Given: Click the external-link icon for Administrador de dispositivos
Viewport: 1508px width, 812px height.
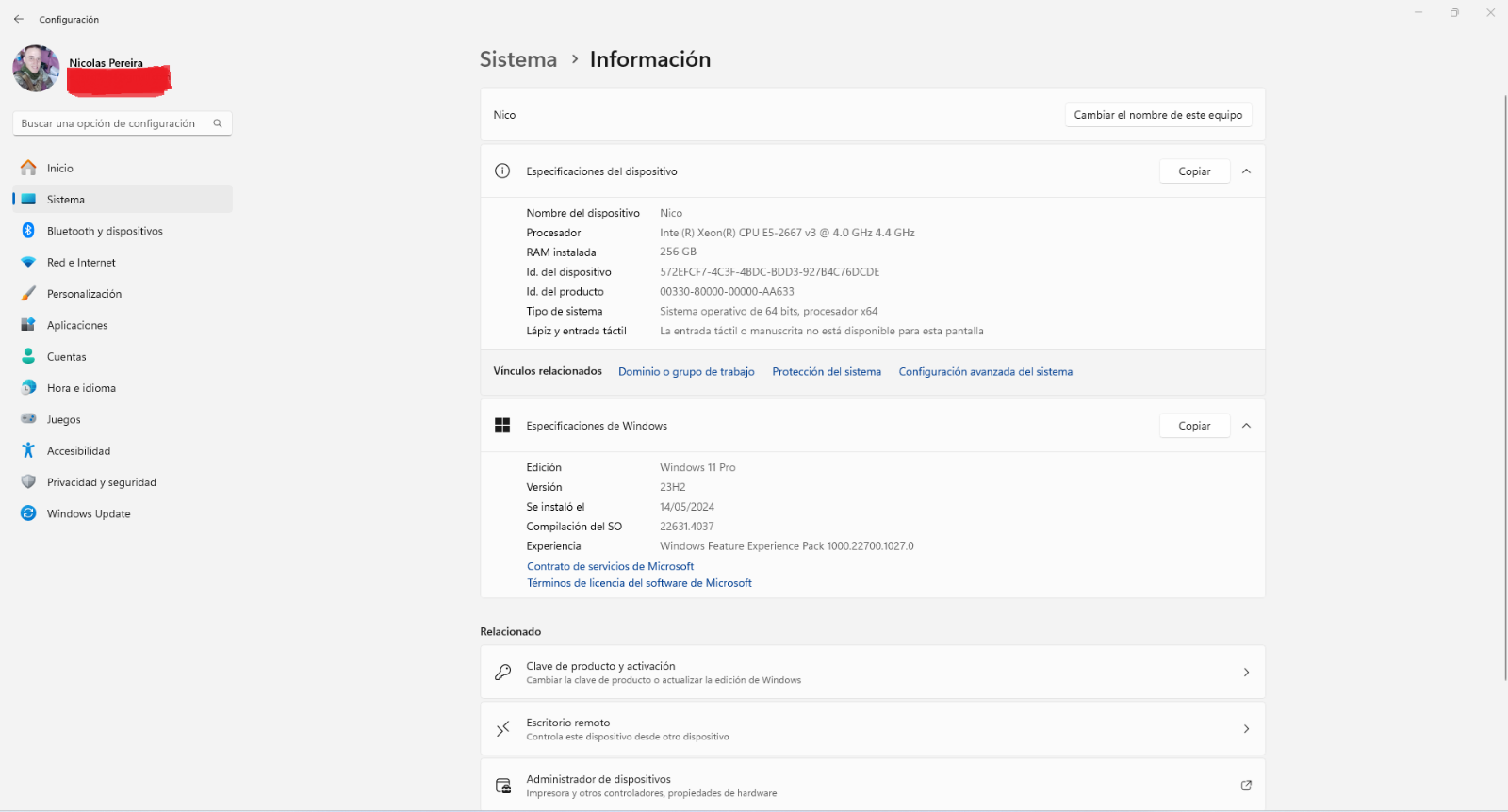Looking at the screenshot, I should pyautogui.click(x=1246, y=786).
